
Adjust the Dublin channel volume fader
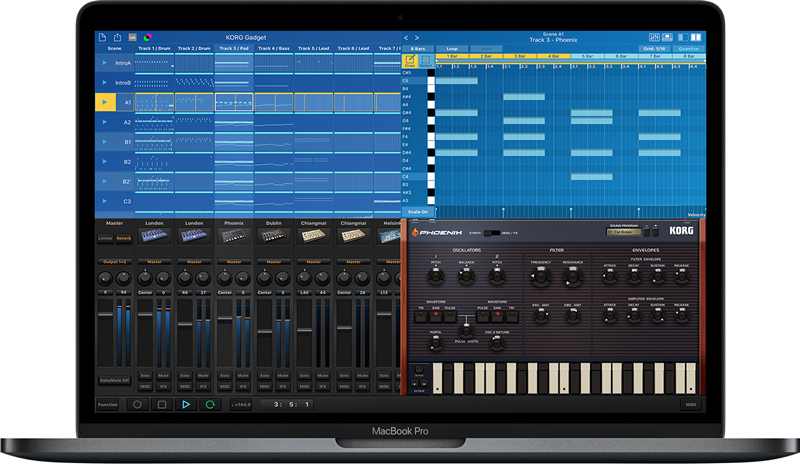point(264,331)
